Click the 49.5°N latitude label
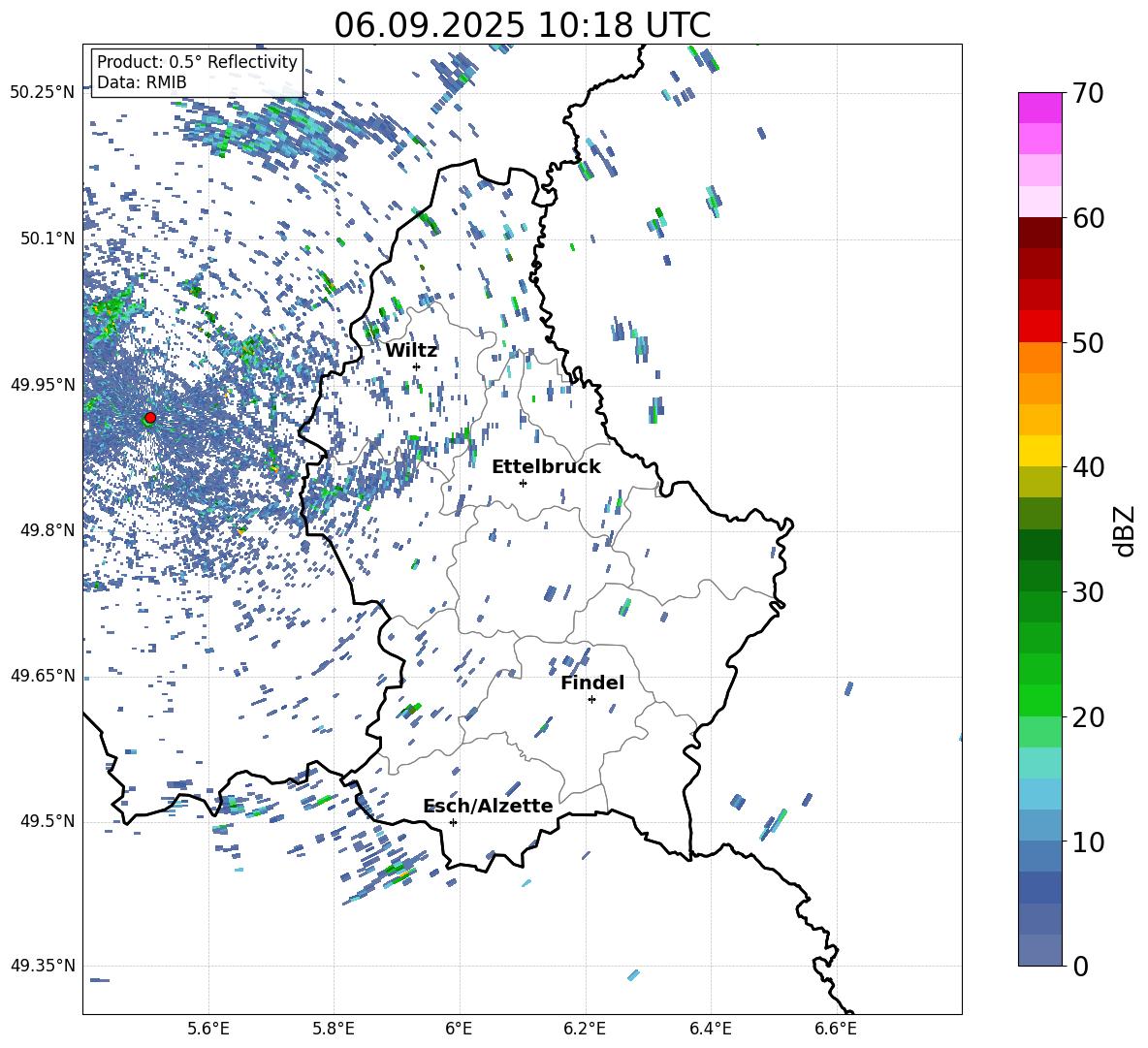The height and width of the screenshot is (1048, 1148). tap(48, 821)
